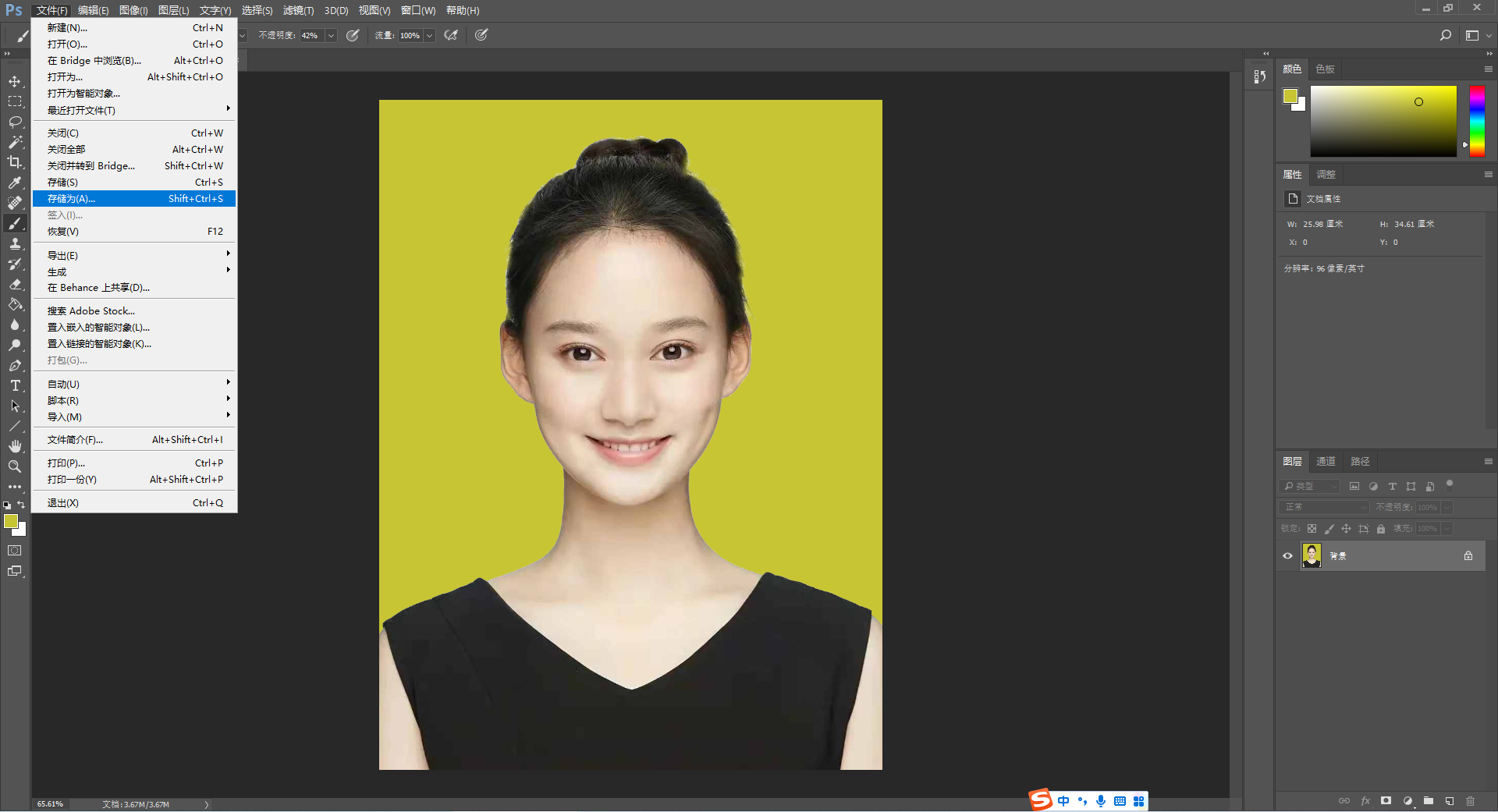Select the Paint Bucket tool
1498x812 pixels.
(15, 304)
